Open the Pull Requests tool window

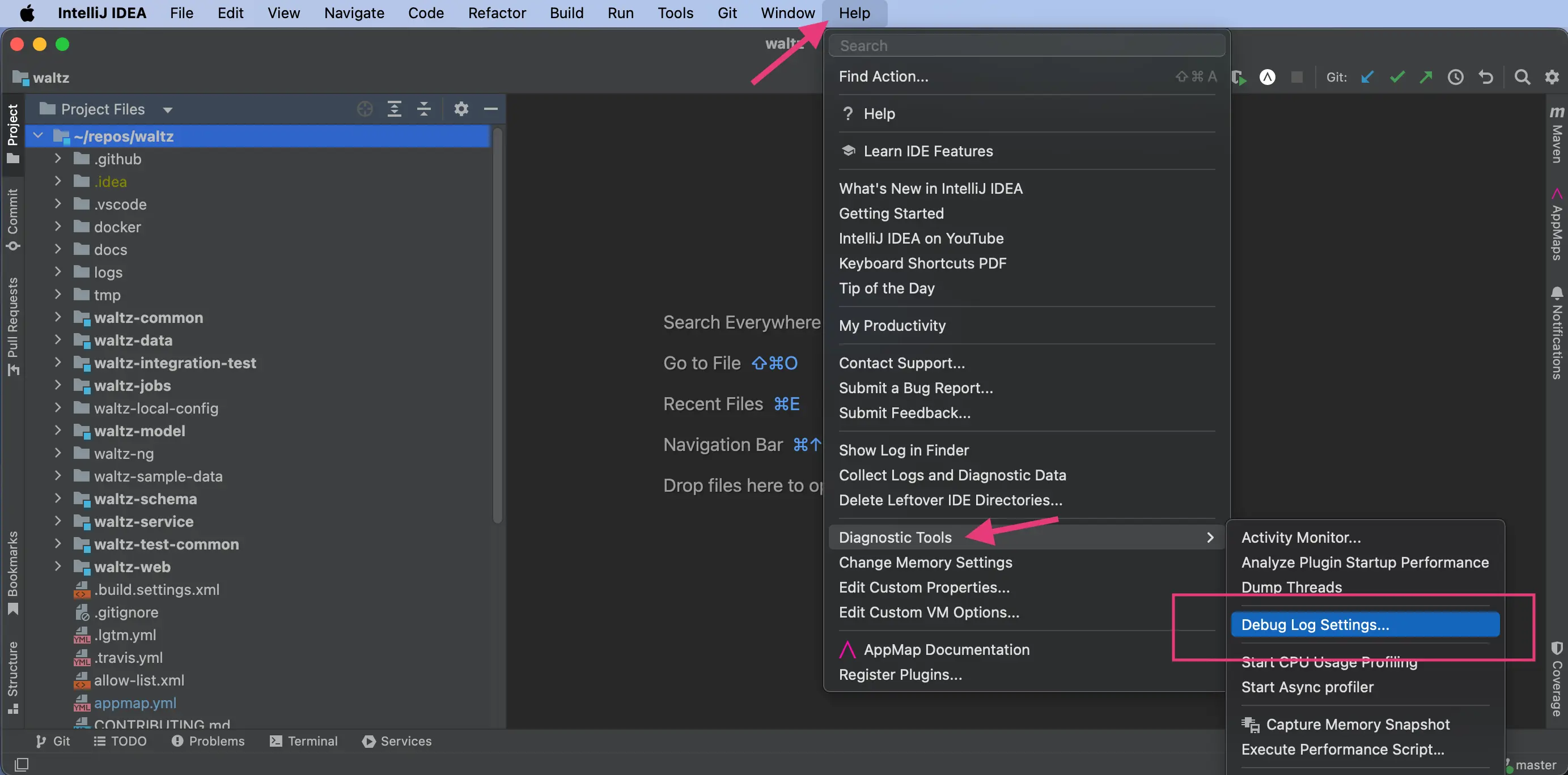[x=13, y=326]
